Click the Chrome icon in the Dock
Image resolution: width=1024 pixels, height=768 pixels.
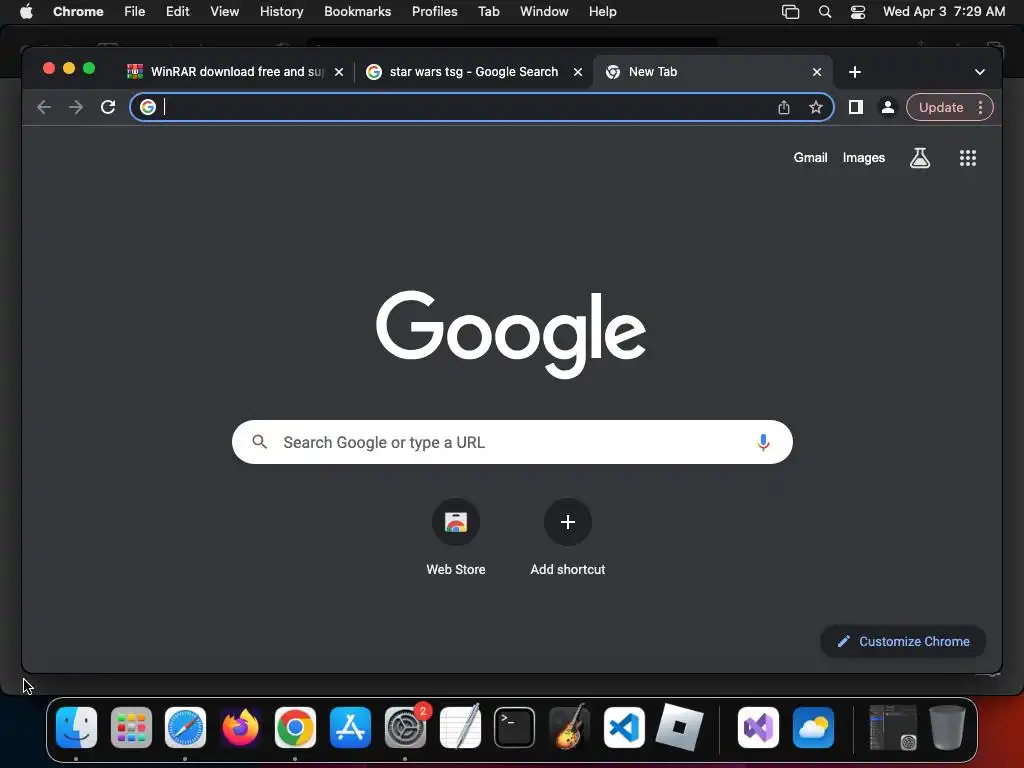pos(295,728)
